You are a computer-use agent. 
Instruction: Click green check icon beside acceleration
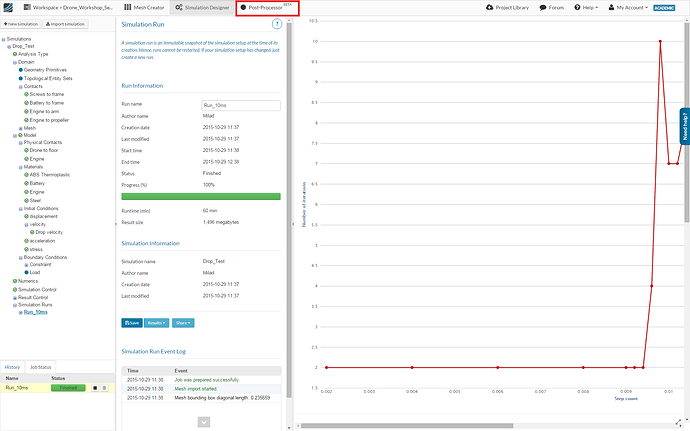(x=26, y=241)
